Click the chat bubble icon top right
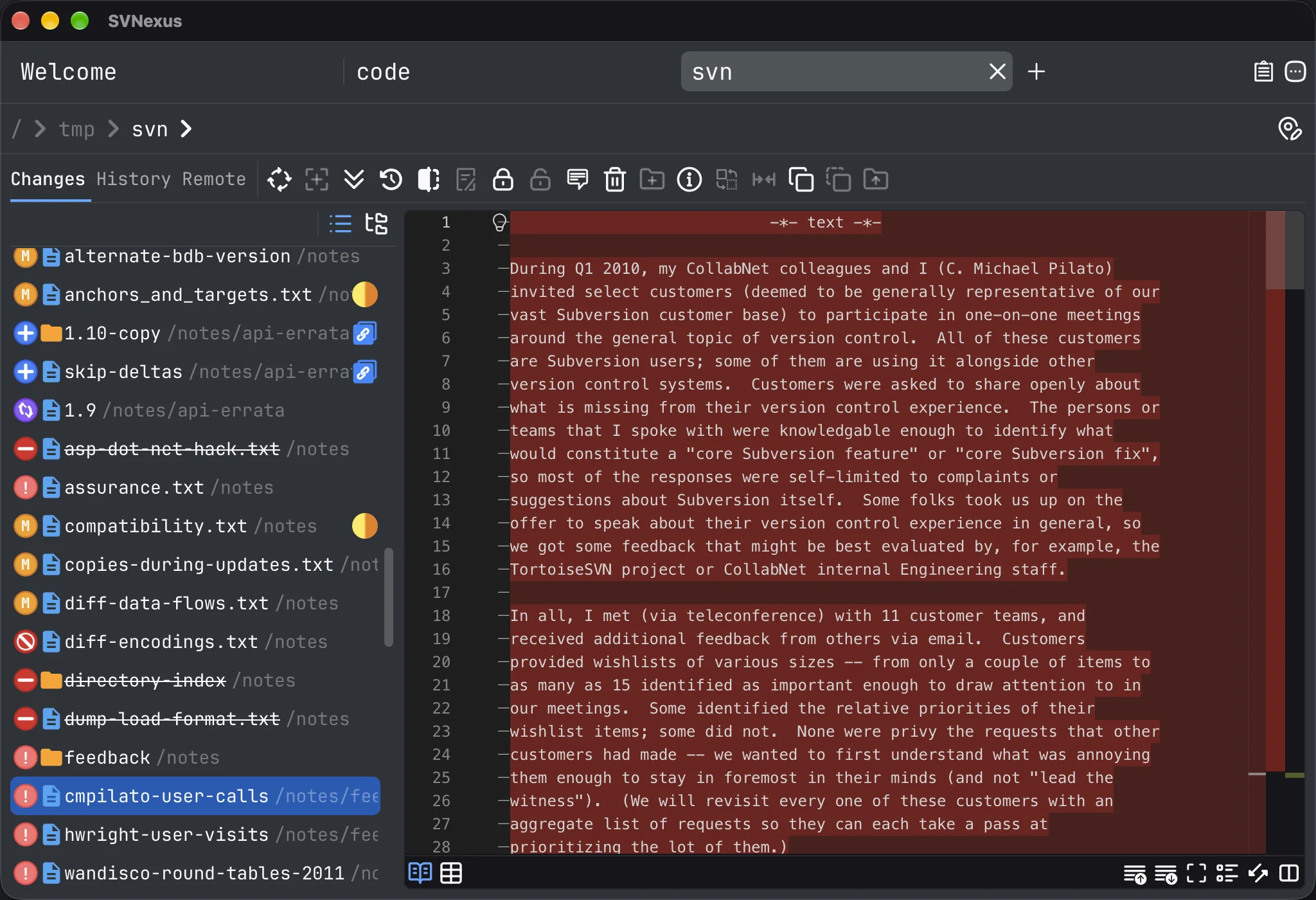This screenshot has height=900, width=1316. click(x=1295, y=71)
